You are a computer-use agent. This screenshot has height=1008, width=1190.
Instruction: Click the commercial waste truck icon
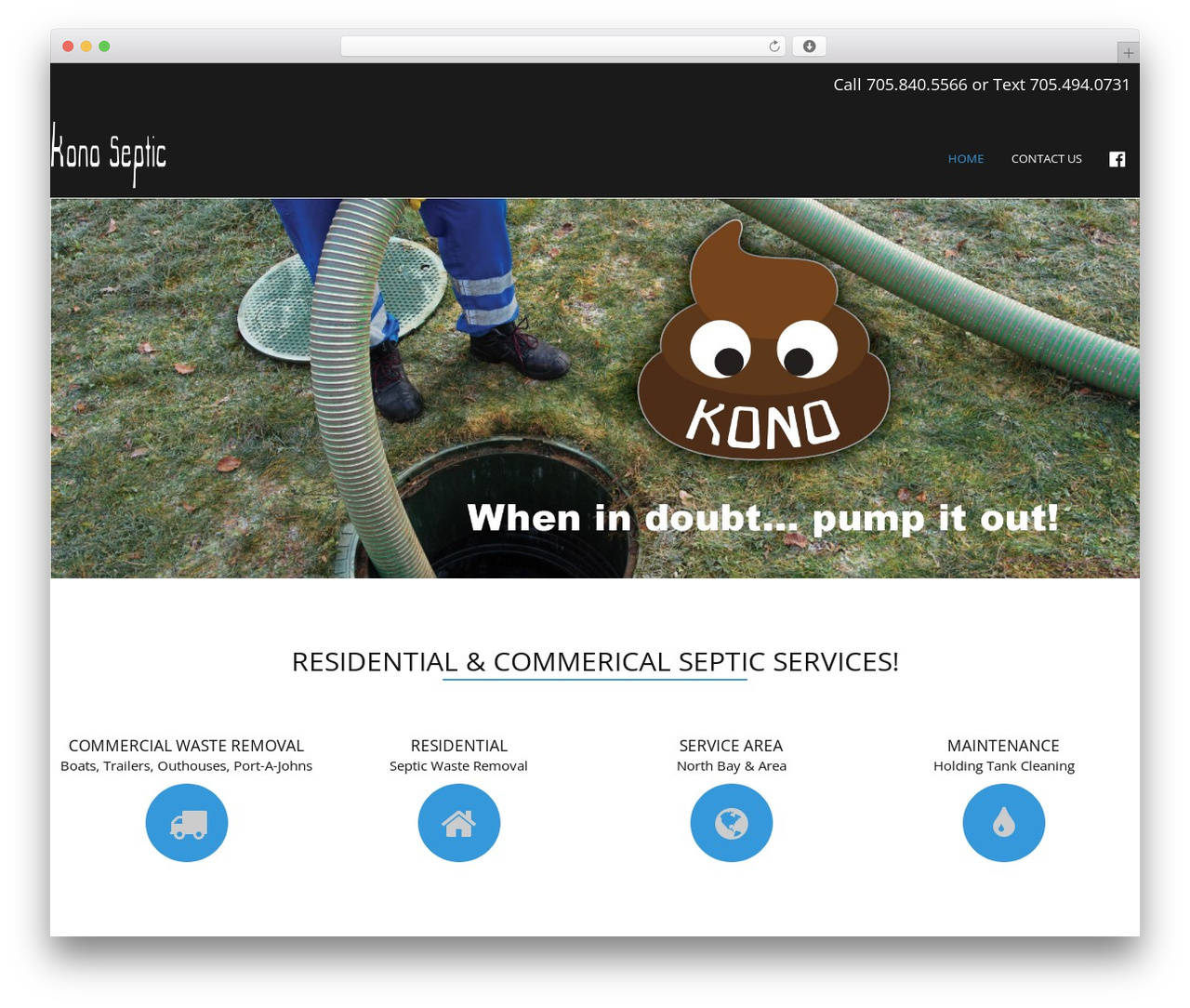pyautogui.click(x=187, y=823)
